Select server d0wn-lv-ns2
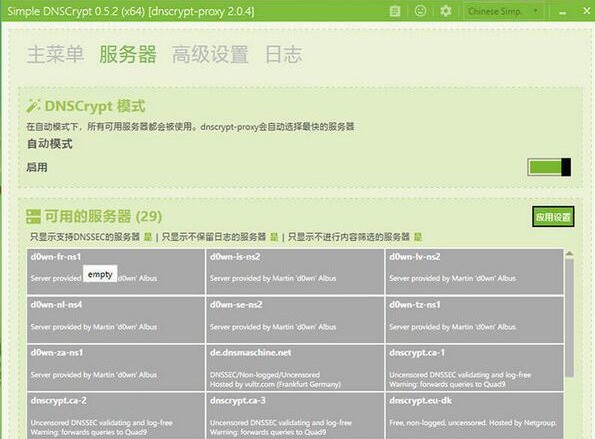This screenshot has height=439, width=595. tap(474, 272)
